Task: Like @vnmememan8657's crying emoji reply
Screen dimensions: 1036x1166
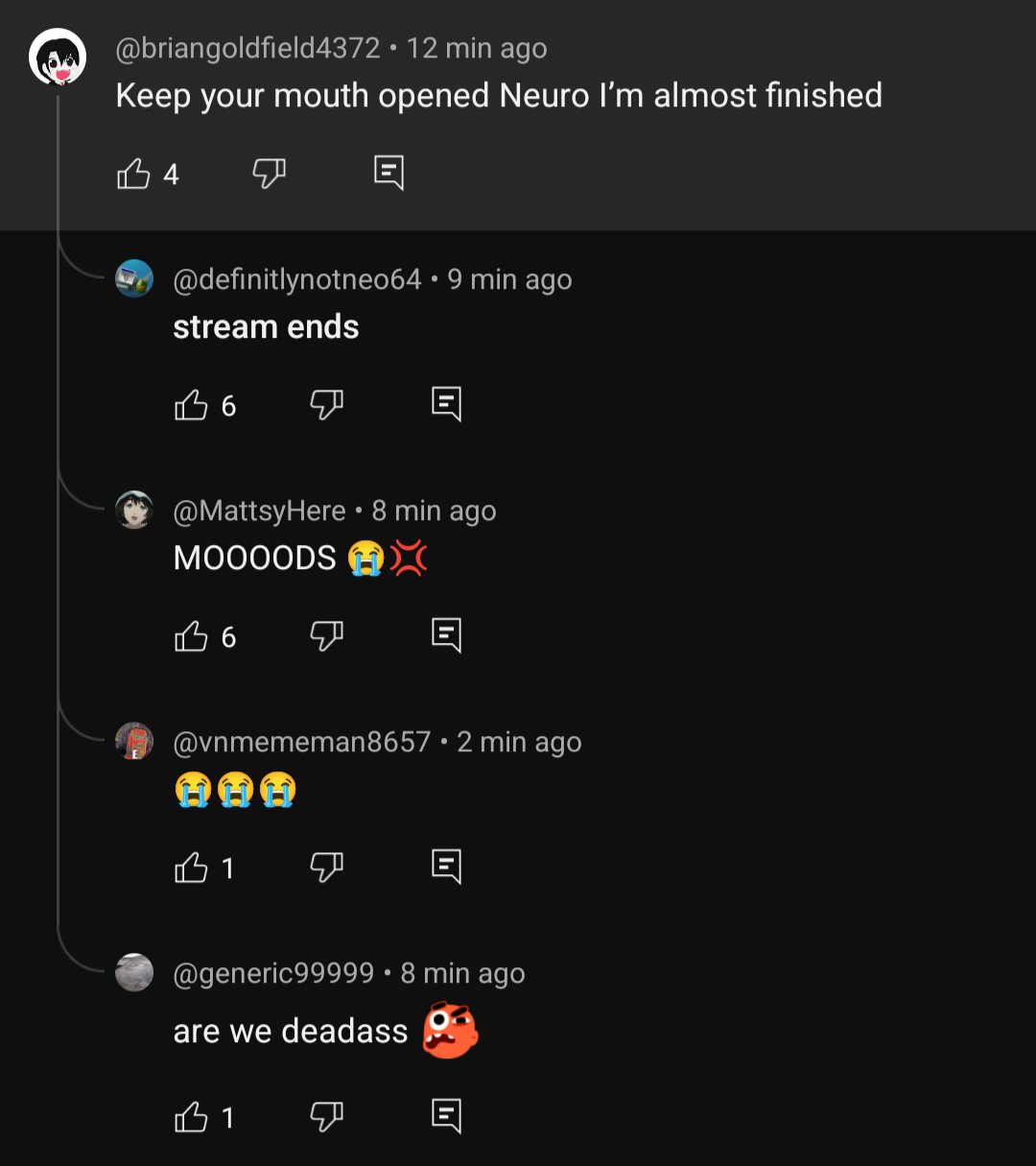Action: (192, 868)
